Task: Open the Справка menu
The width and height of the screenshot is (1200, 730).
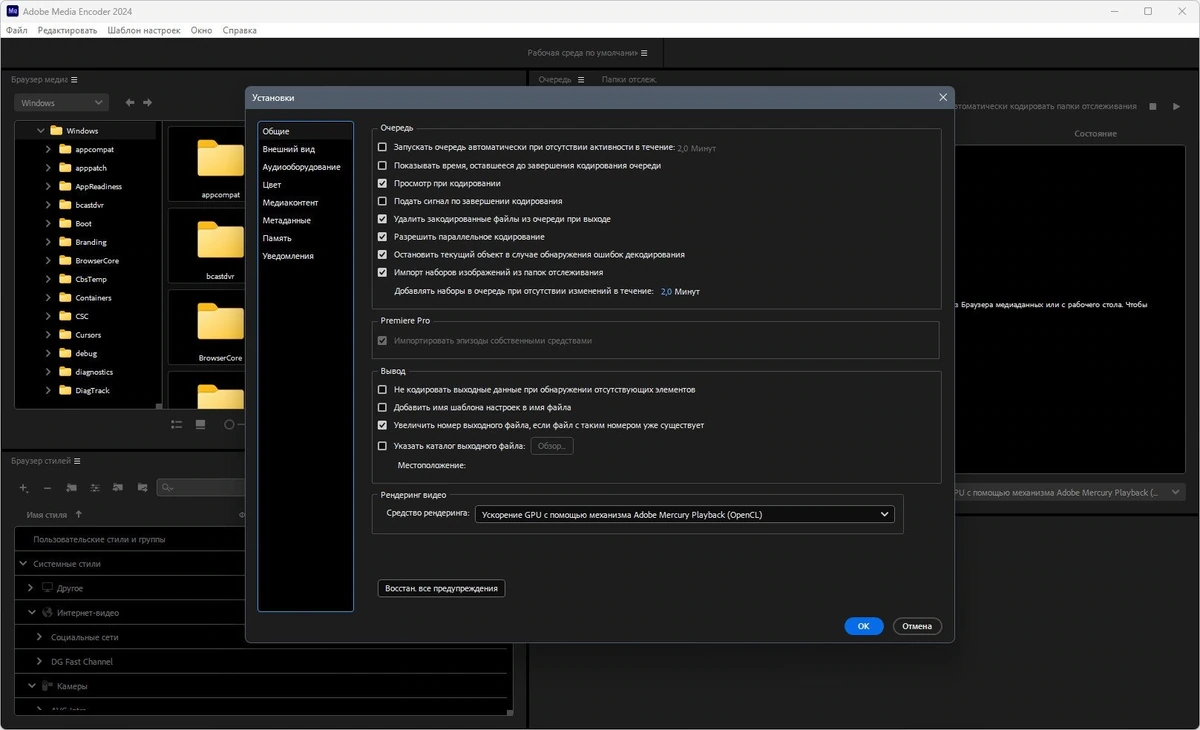Action: (239, 30)
